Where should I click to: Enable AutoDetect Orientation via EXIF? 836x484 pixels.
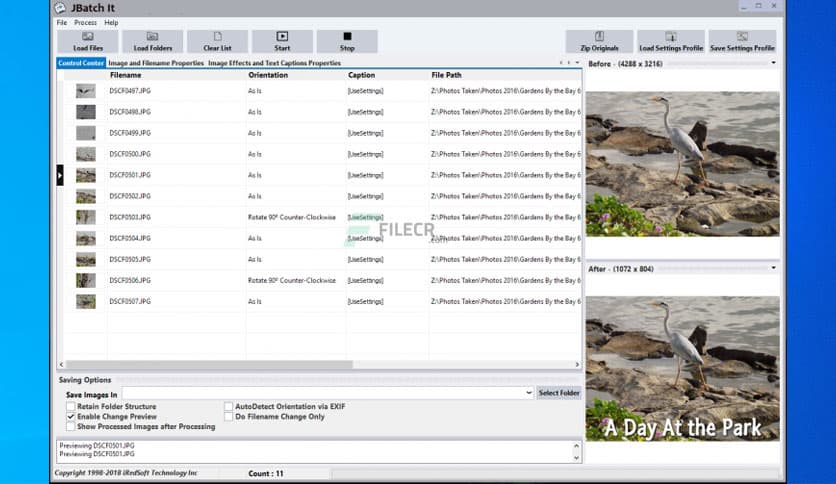[x=228, y=406]
